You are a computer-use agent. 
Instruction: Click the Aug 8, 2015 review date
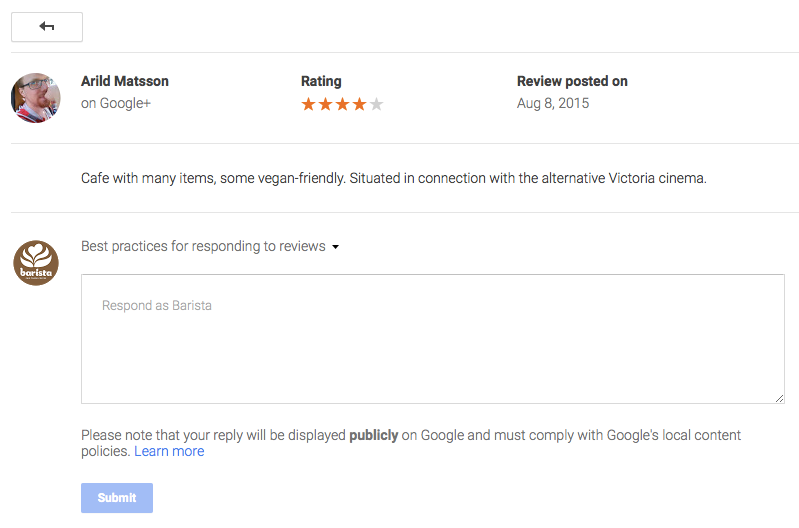(x=553, y=103)
